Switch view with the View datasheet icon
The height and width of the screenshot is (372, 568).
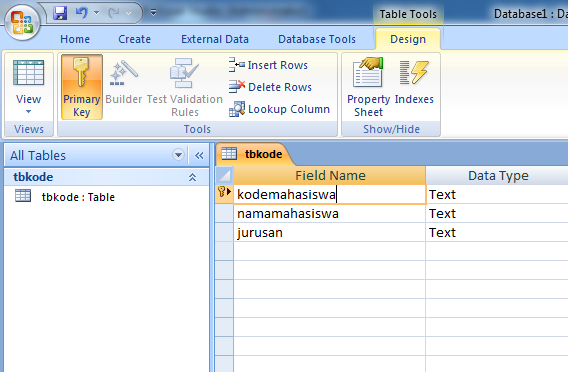pyautogui.click(x=28, y=74)
